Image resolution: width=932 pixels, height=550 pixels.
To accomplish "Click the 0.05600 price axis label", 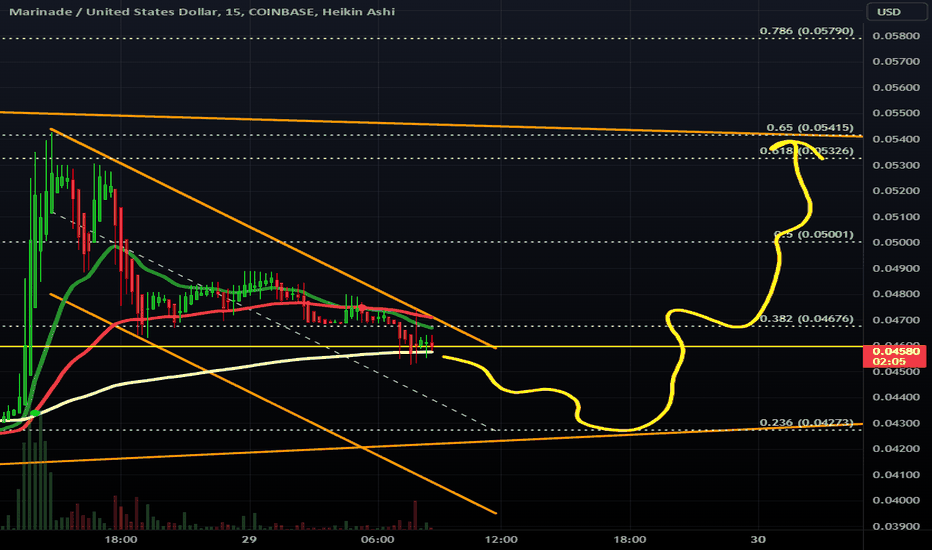I will (896, 87).
